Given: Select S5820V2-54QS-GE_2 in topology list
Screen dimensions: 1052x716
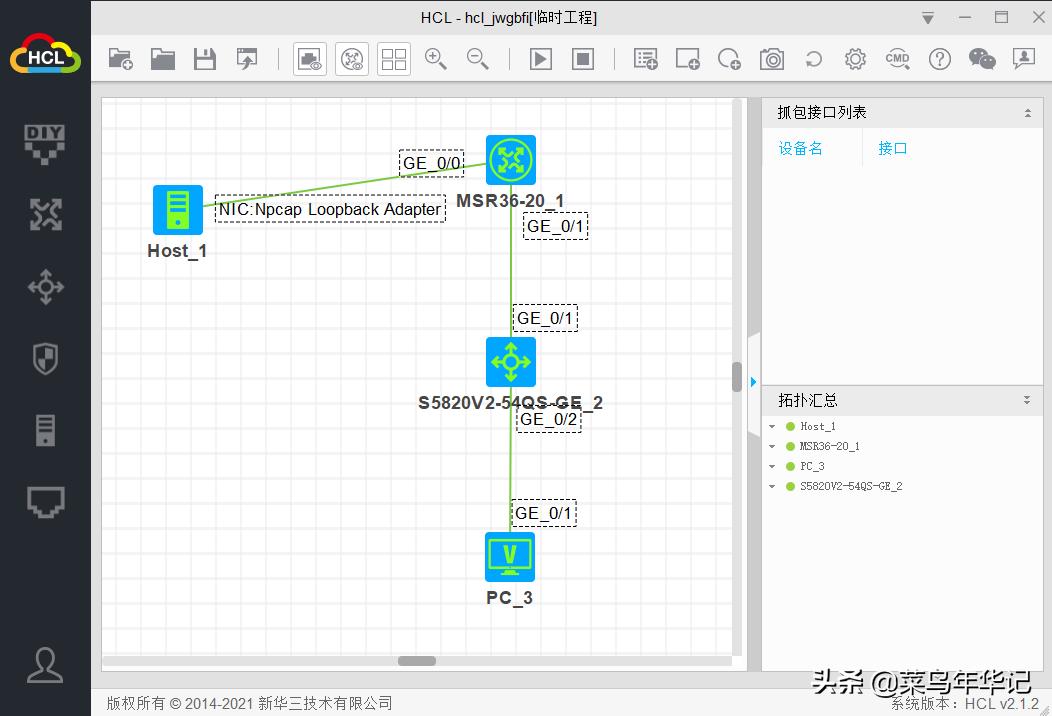Looking at the screenshot, I should point(851,487).
